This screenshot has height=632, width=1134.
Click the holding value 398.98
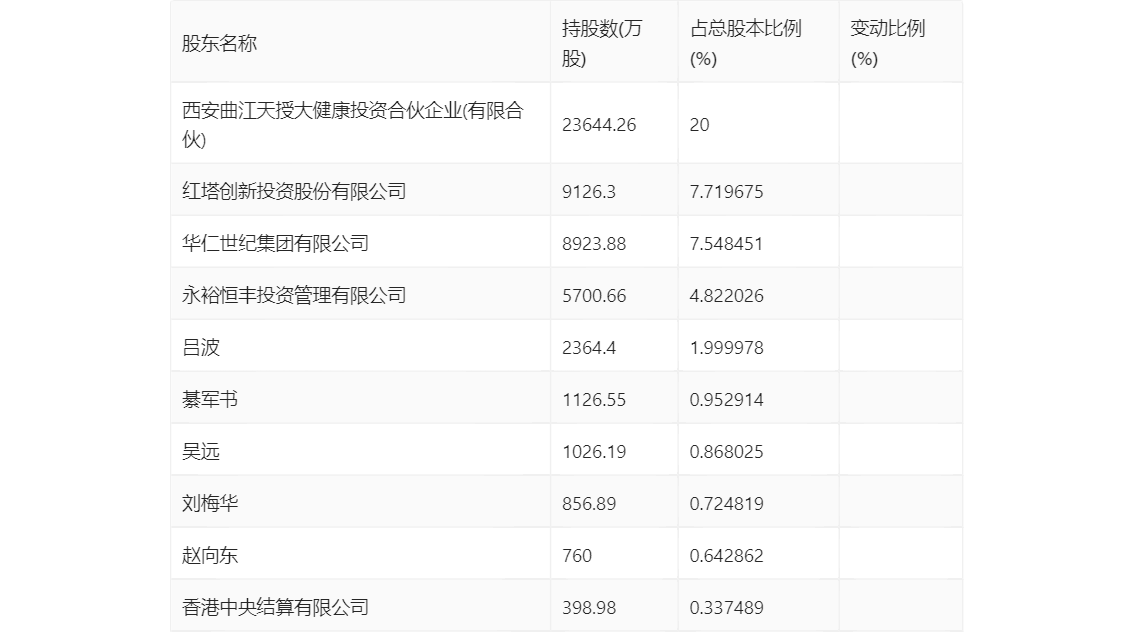tap(589, 608)
